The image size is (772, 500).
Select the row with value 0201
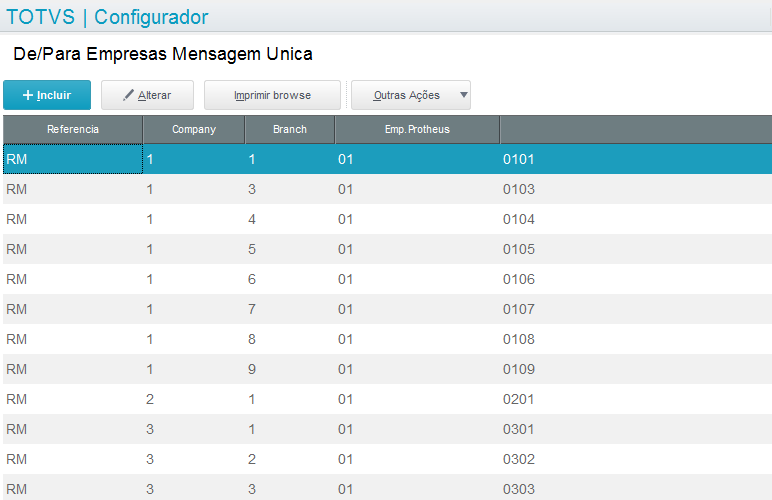(x=387, y=399)
